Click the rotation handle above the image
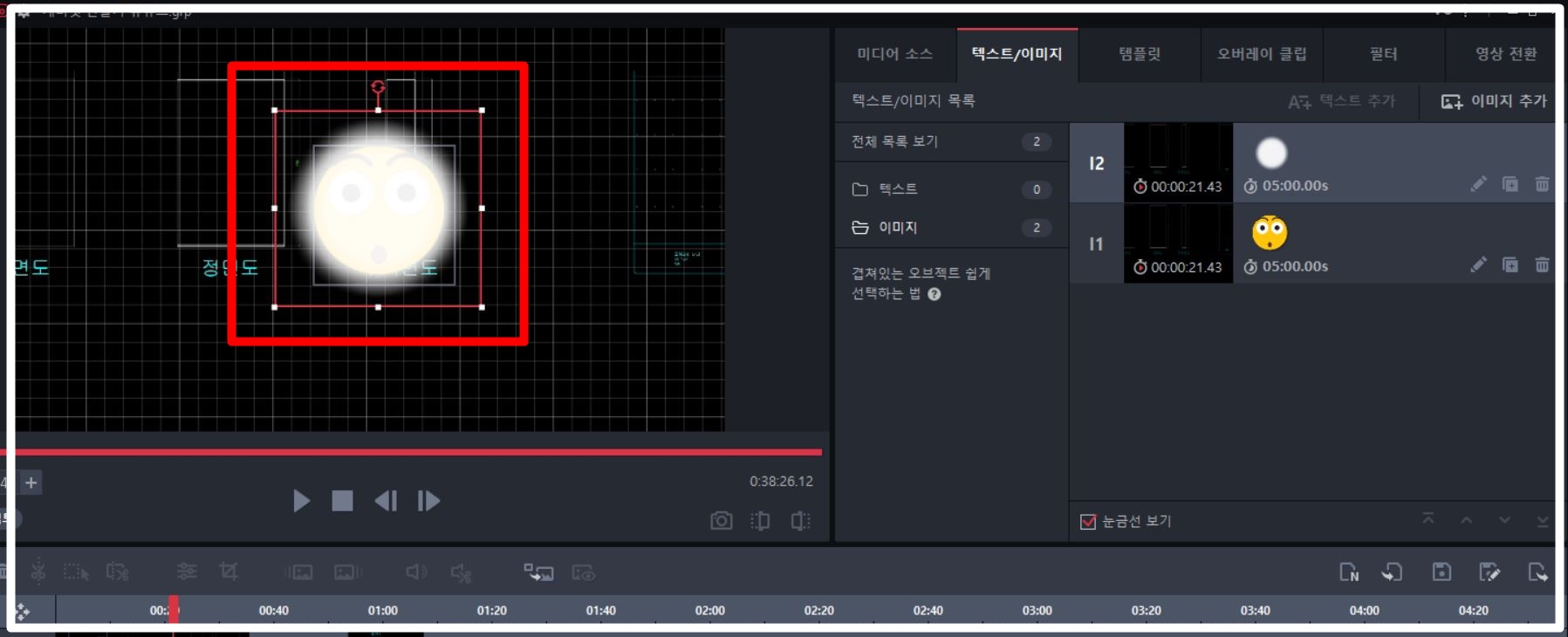This screenshot has width=1568, height=637. click(x=378, y=86)
